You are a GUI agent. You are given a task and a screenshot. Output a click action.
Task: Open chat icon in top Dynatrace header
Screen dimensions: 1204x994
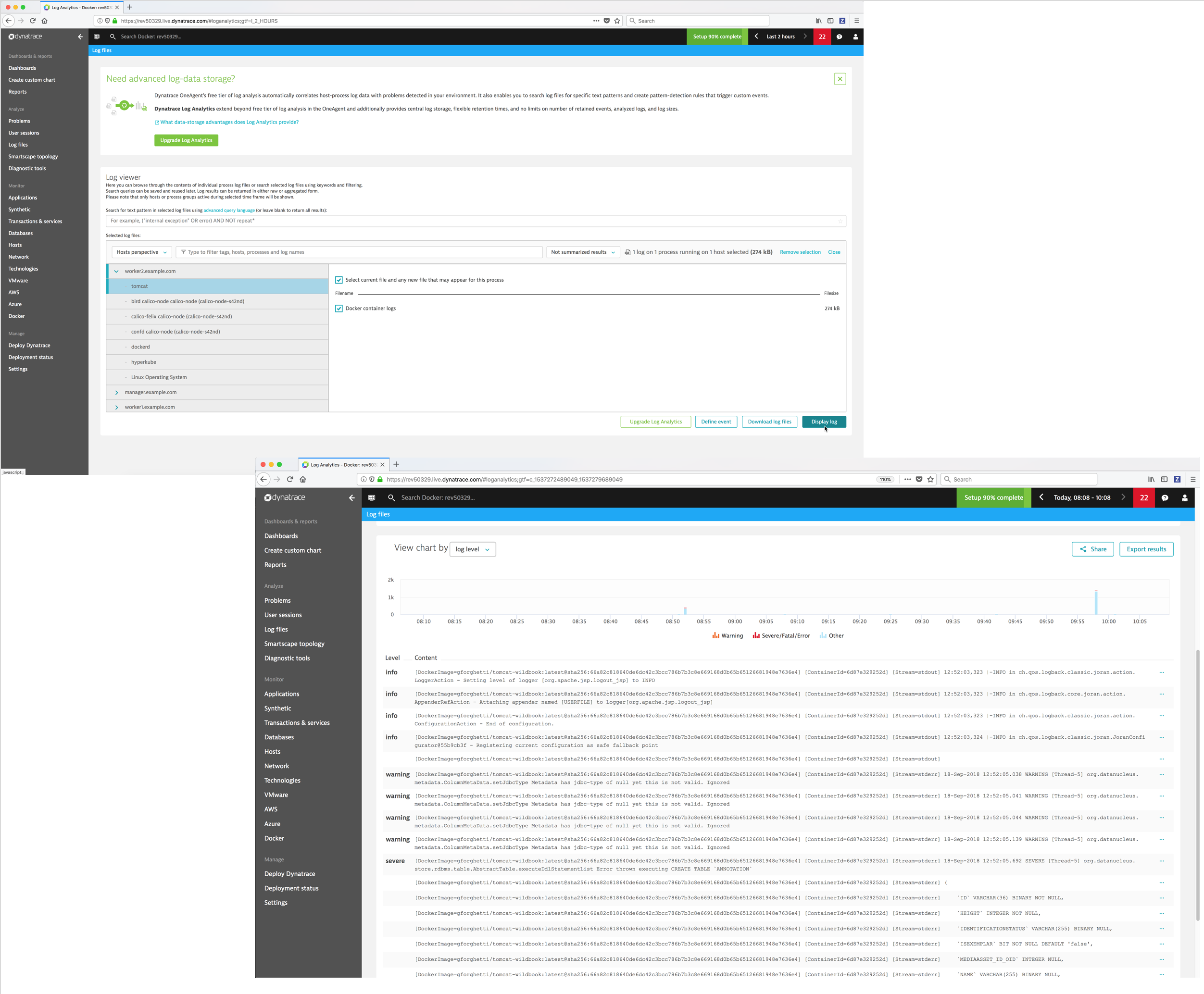[839, 37]
